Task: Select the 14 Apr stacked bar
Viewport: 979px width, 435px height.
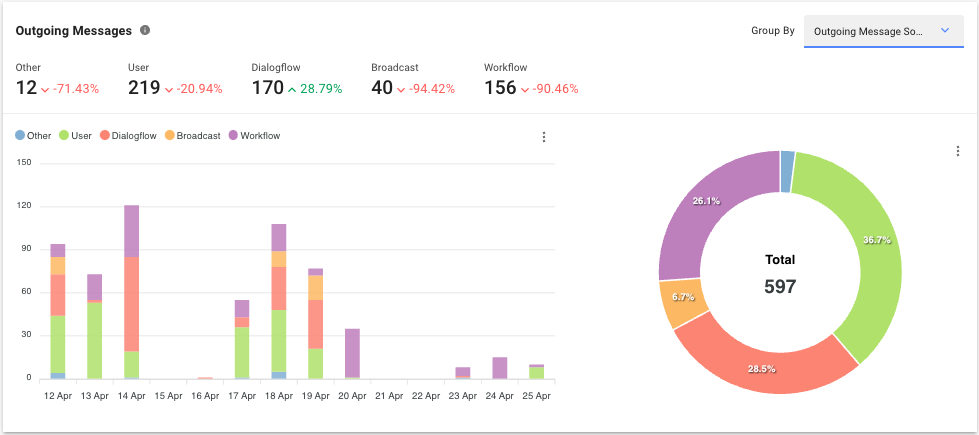Action: click(x=131, y=290)
